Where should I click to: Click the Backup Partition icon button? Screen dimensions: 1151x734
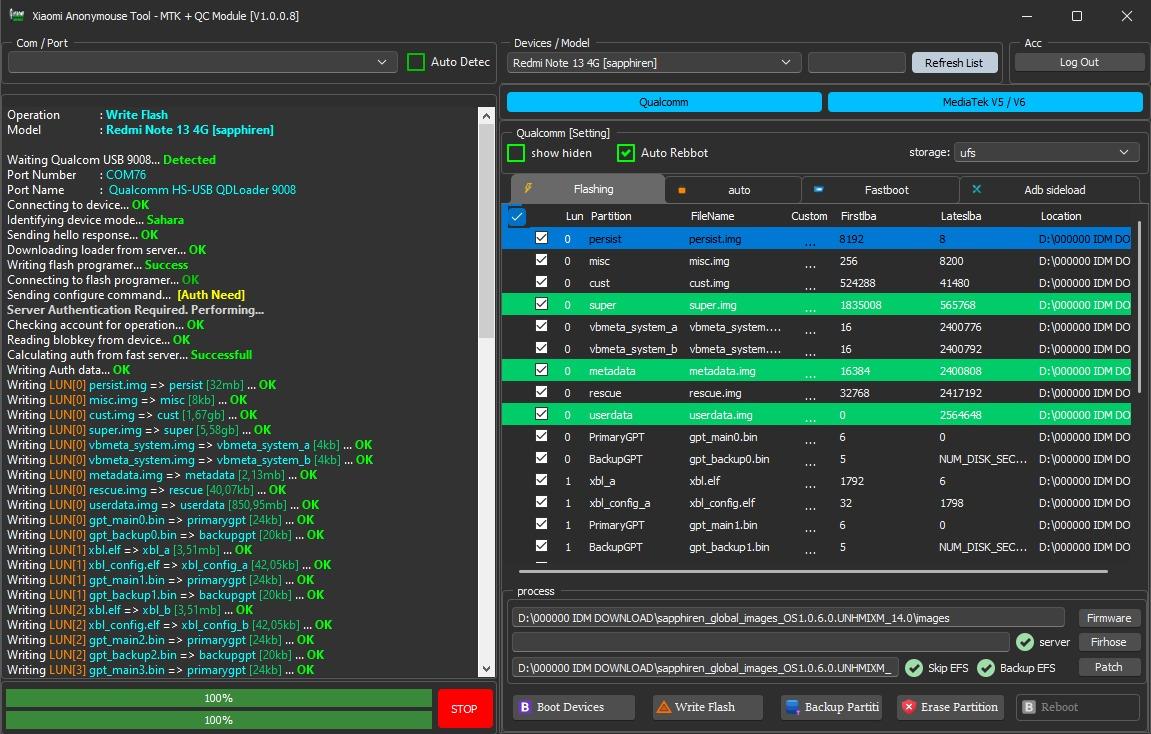coord(792,707)
